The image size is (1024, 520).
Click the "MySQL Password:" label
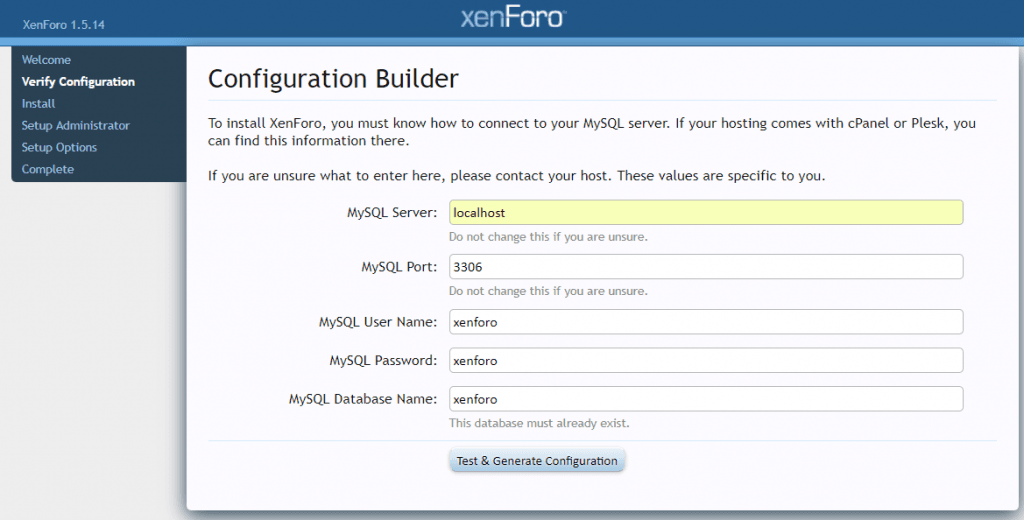[x=383, y=360]
